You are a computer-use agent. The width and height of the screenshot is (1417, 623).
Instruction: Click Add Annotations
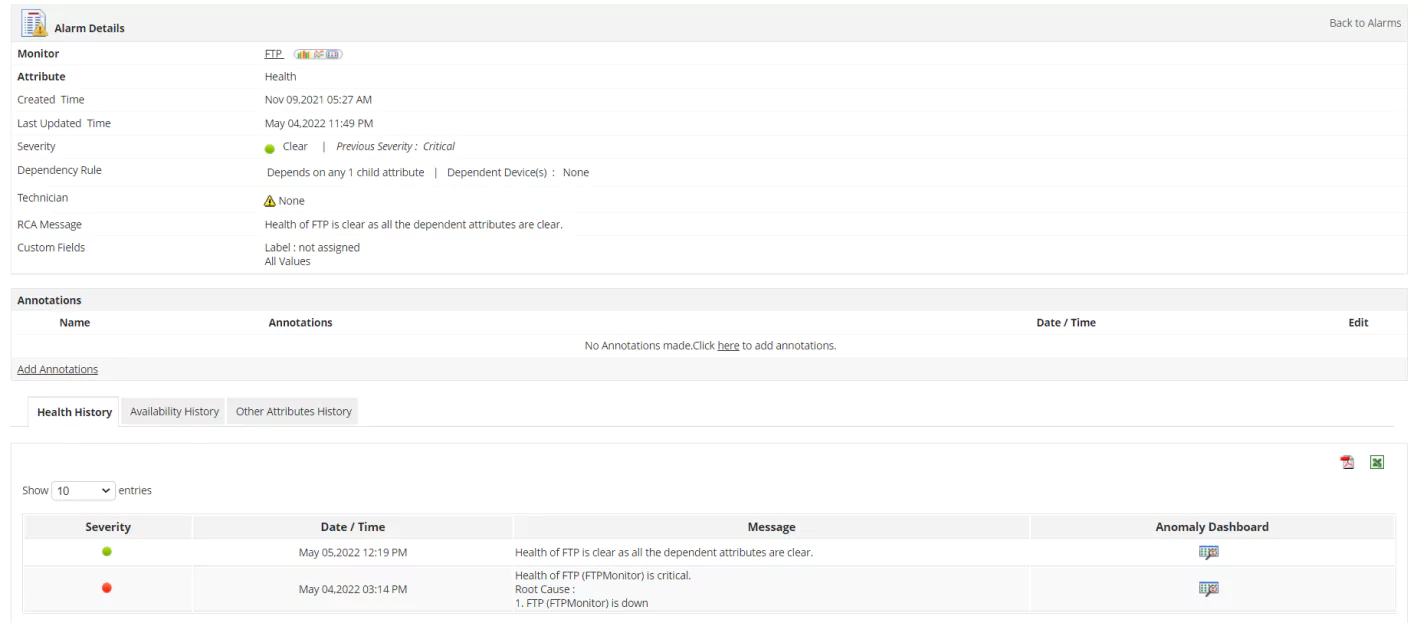pos(57,368)
